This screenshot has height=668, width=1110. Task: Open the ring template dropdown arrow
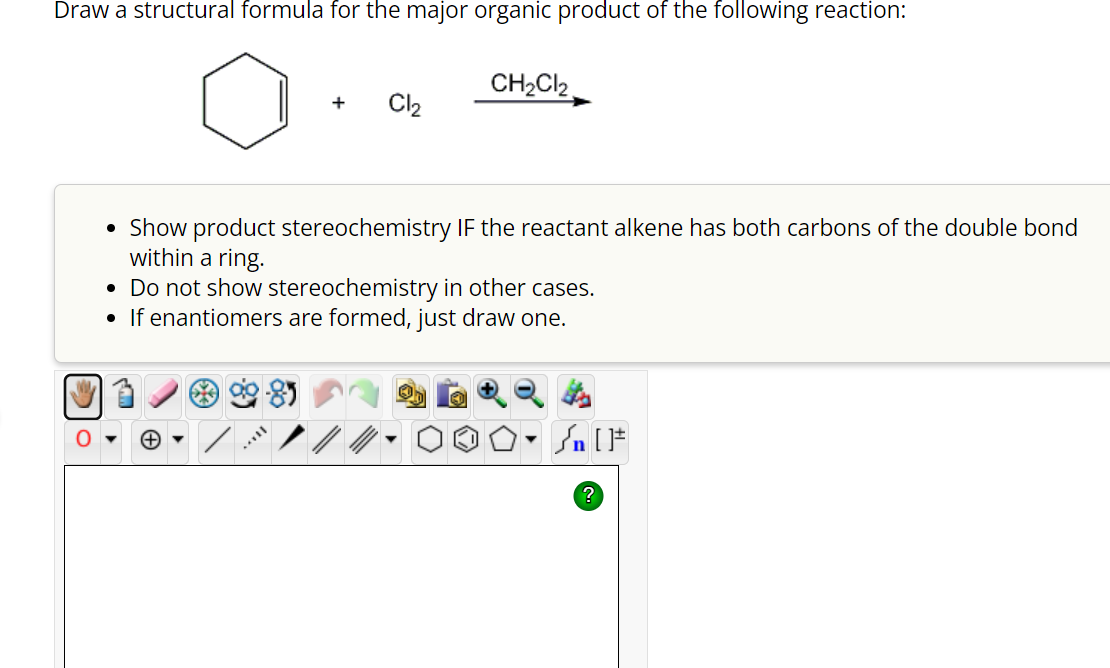point(530,440)
